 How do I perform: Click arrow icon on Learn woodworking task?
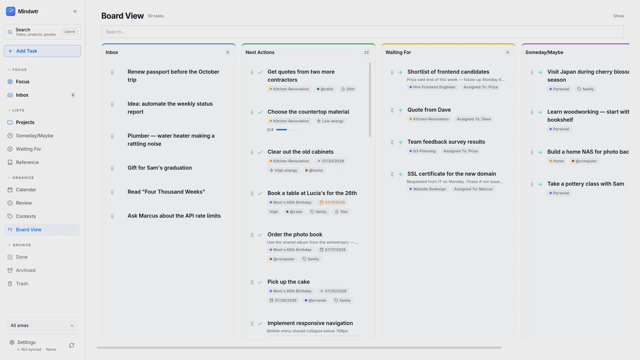540,112
